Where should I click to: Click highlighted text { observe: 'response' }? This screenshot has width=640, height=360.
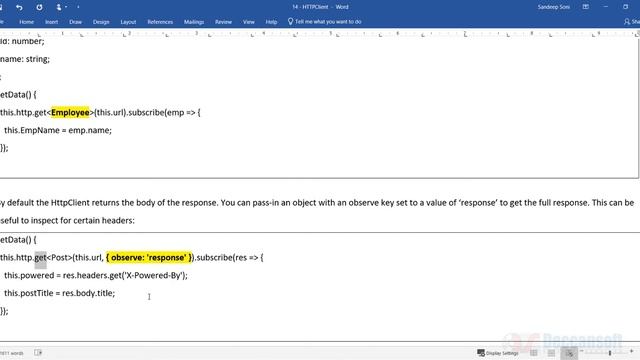pos(149,258)
